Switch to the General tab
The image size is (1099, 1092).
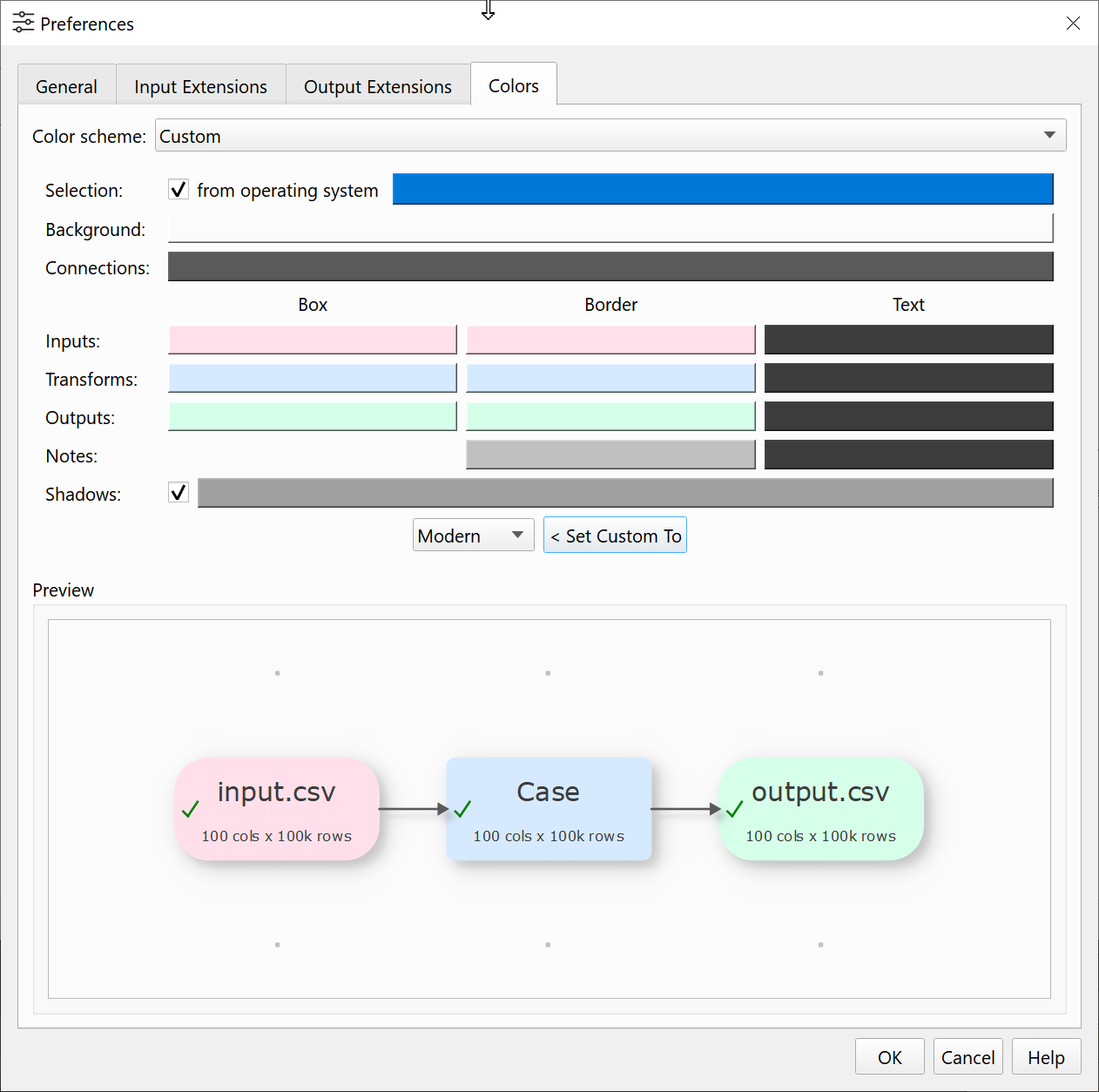(x=66, y=87)
